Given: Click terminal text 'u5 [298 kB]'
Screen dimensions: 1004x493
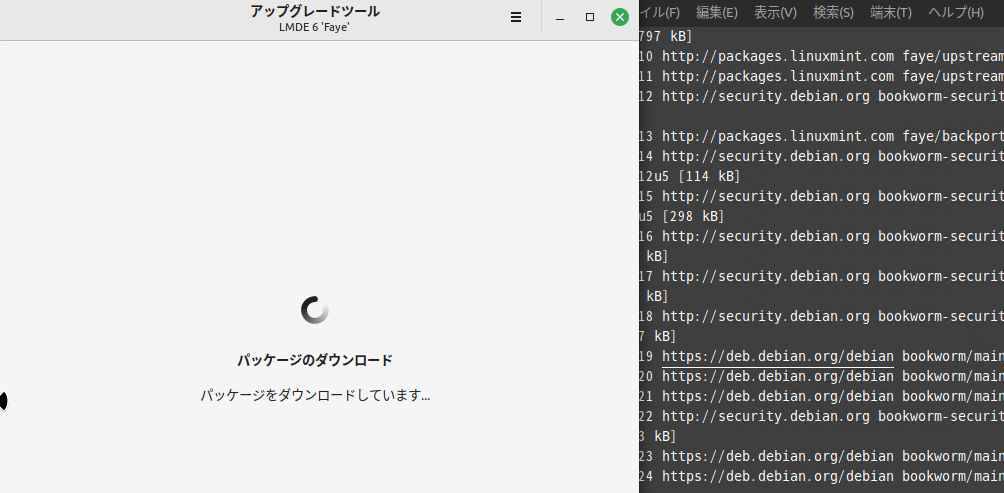Looking at the screenshot, I should click(x=681, y=216).
